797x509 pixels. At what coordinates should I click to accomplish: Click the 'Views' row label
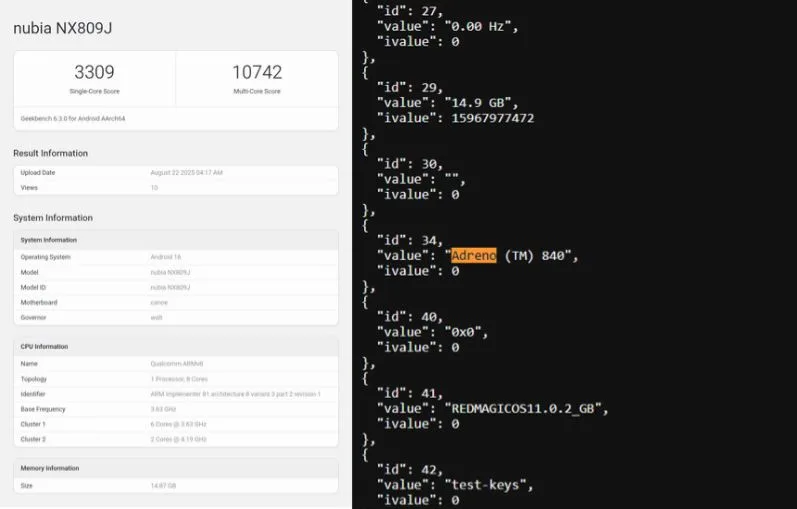(29, 188)
